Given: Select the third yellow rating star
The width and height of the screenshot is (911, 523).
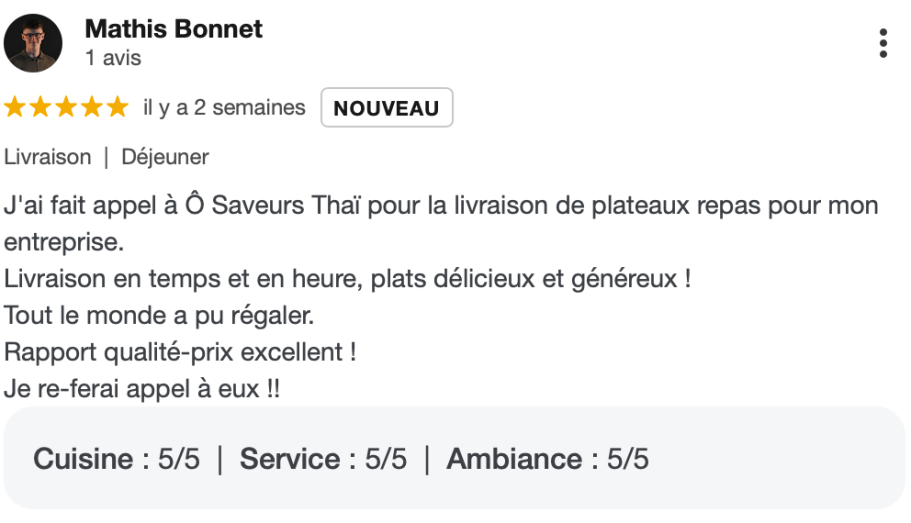Looking at the screenshot, I should tap(67, 108).
